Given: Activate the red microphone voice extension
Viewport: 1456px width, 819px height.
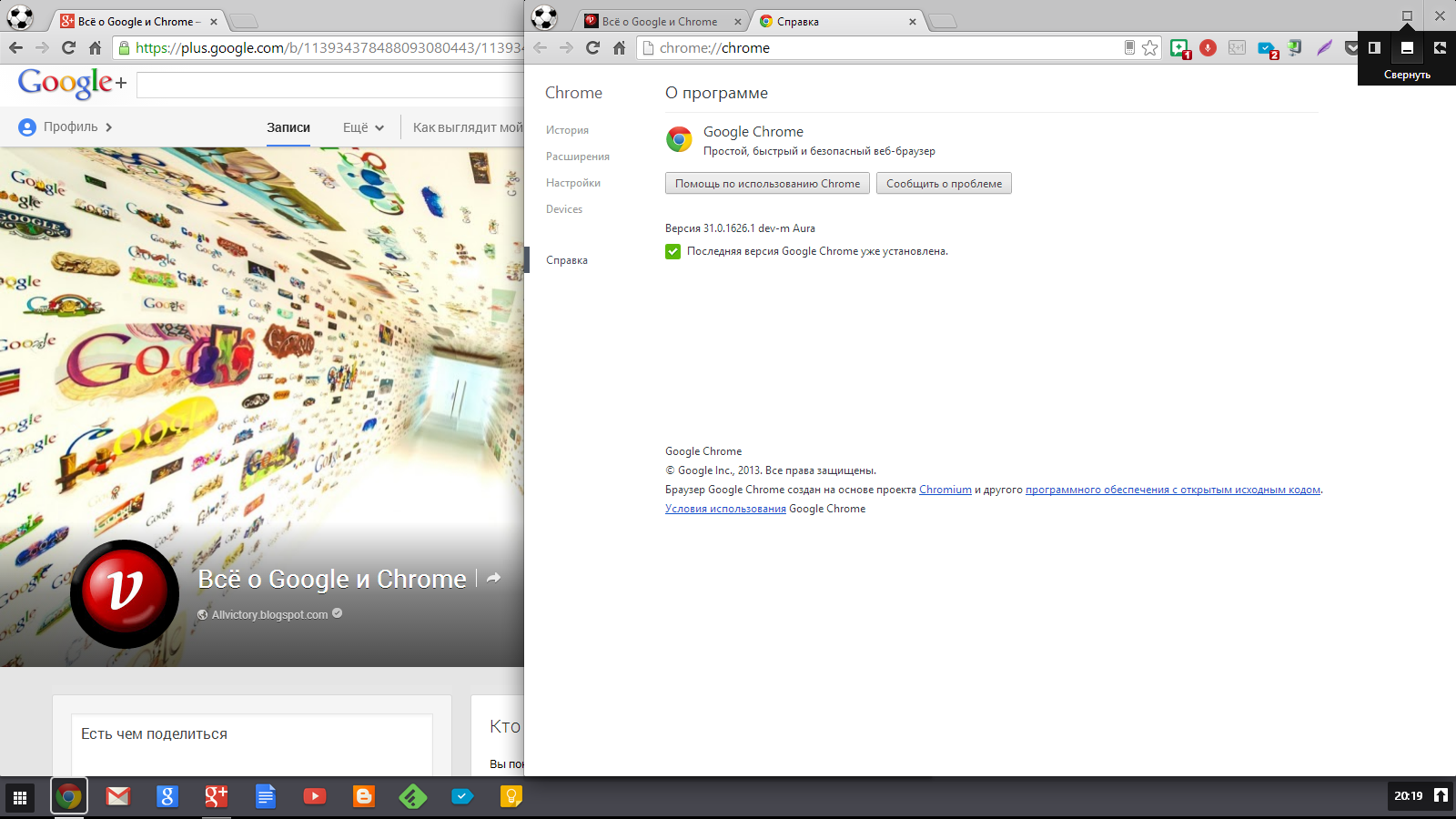Looking at the screenshot, I should click(1208, 48).
